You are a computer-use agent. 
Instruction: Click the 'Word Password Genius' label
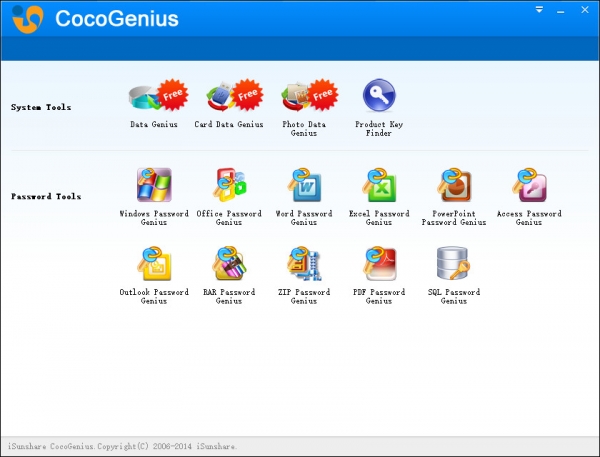point(304,218)
